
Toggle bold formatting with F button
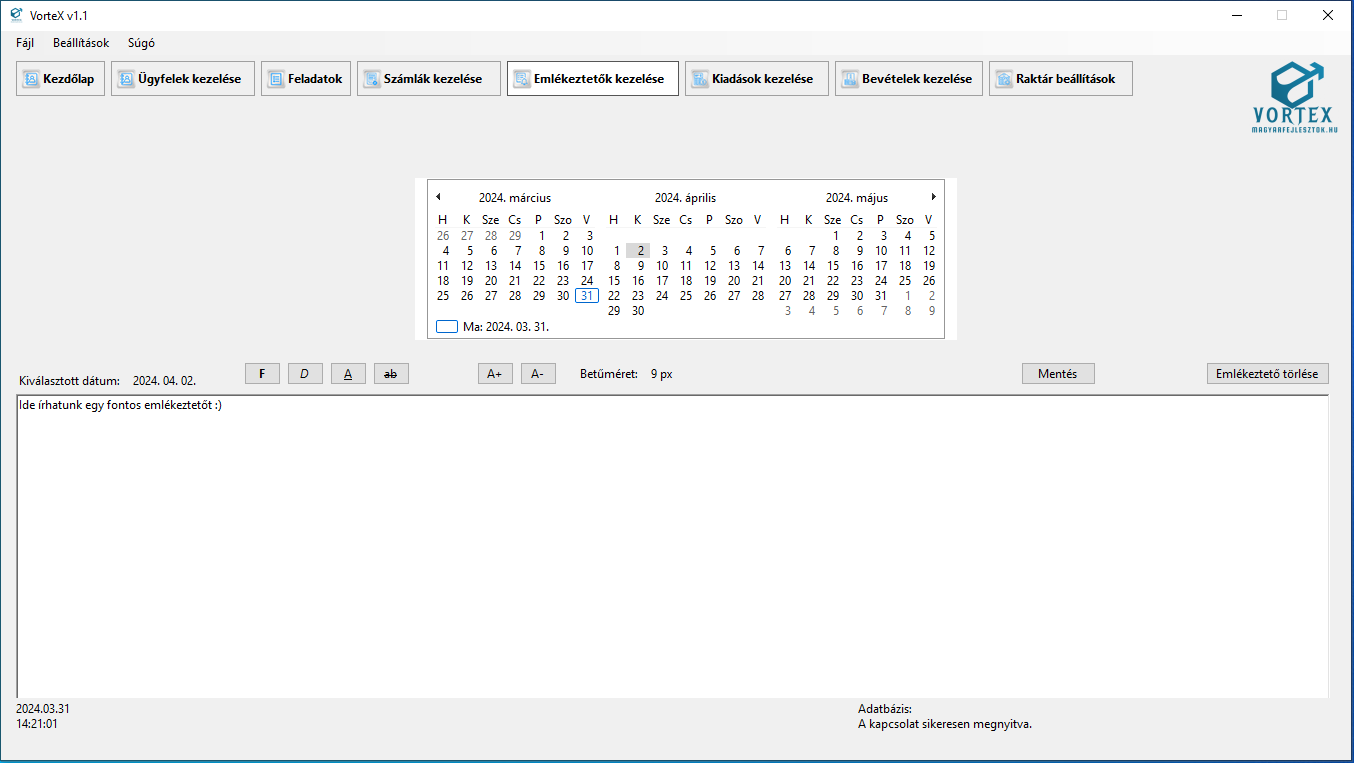point(262,374)
